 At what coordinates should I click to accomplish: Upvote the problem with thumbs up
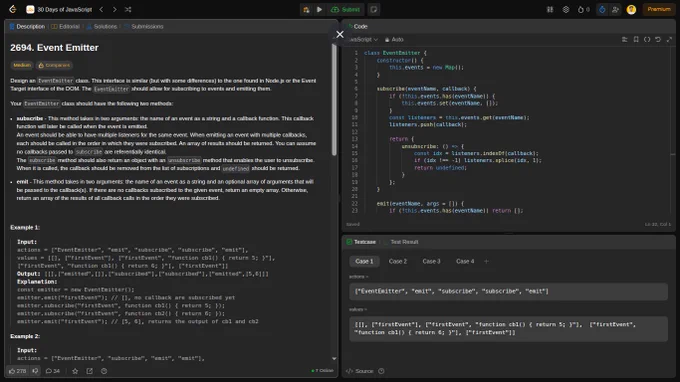[17, 371]
